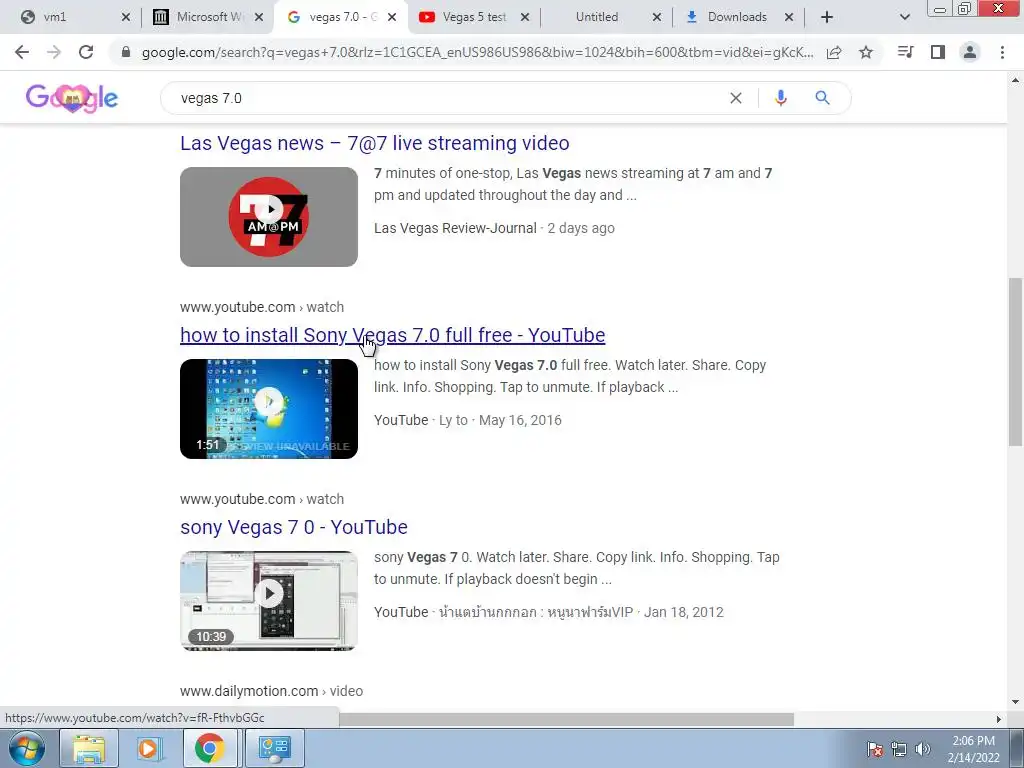Viewport: 1024px width, 768px height.
Task: Open Windows Media Player from taskbar
Action: click(148, 748)
